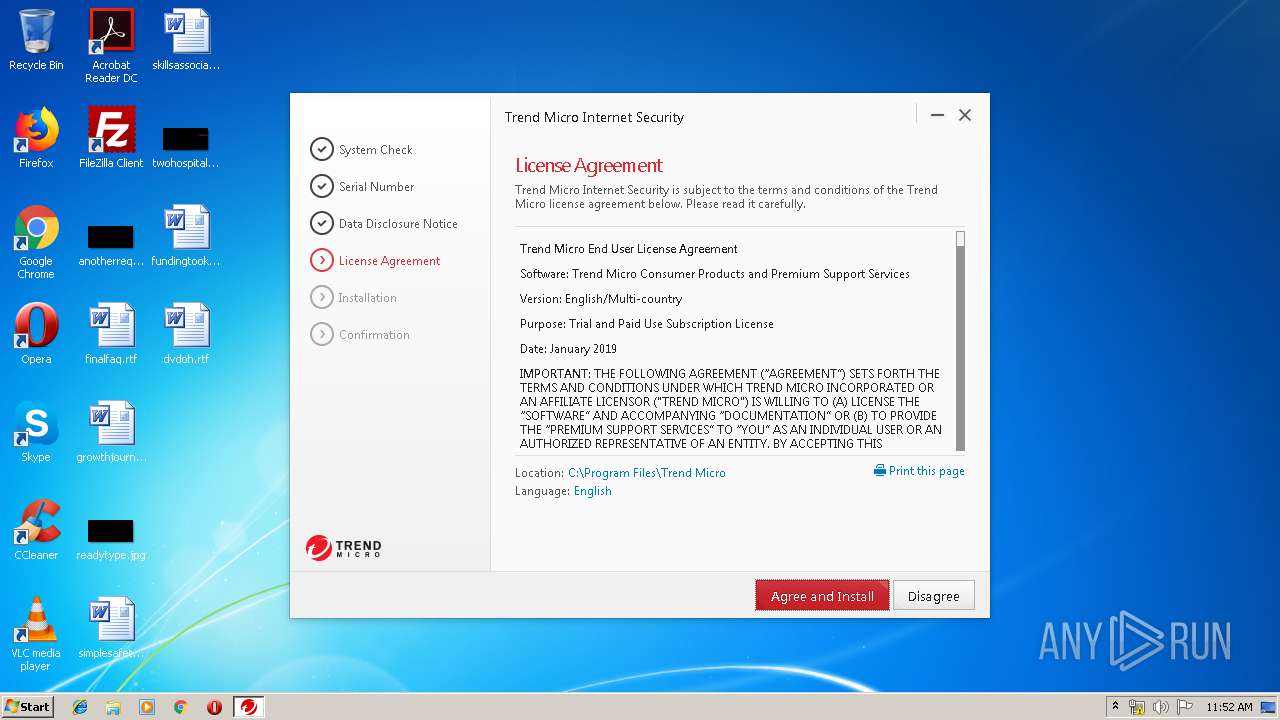This screenshot has width=1280, height=720.
Task: Select the License Agreement step
Action: coord(375,261)
